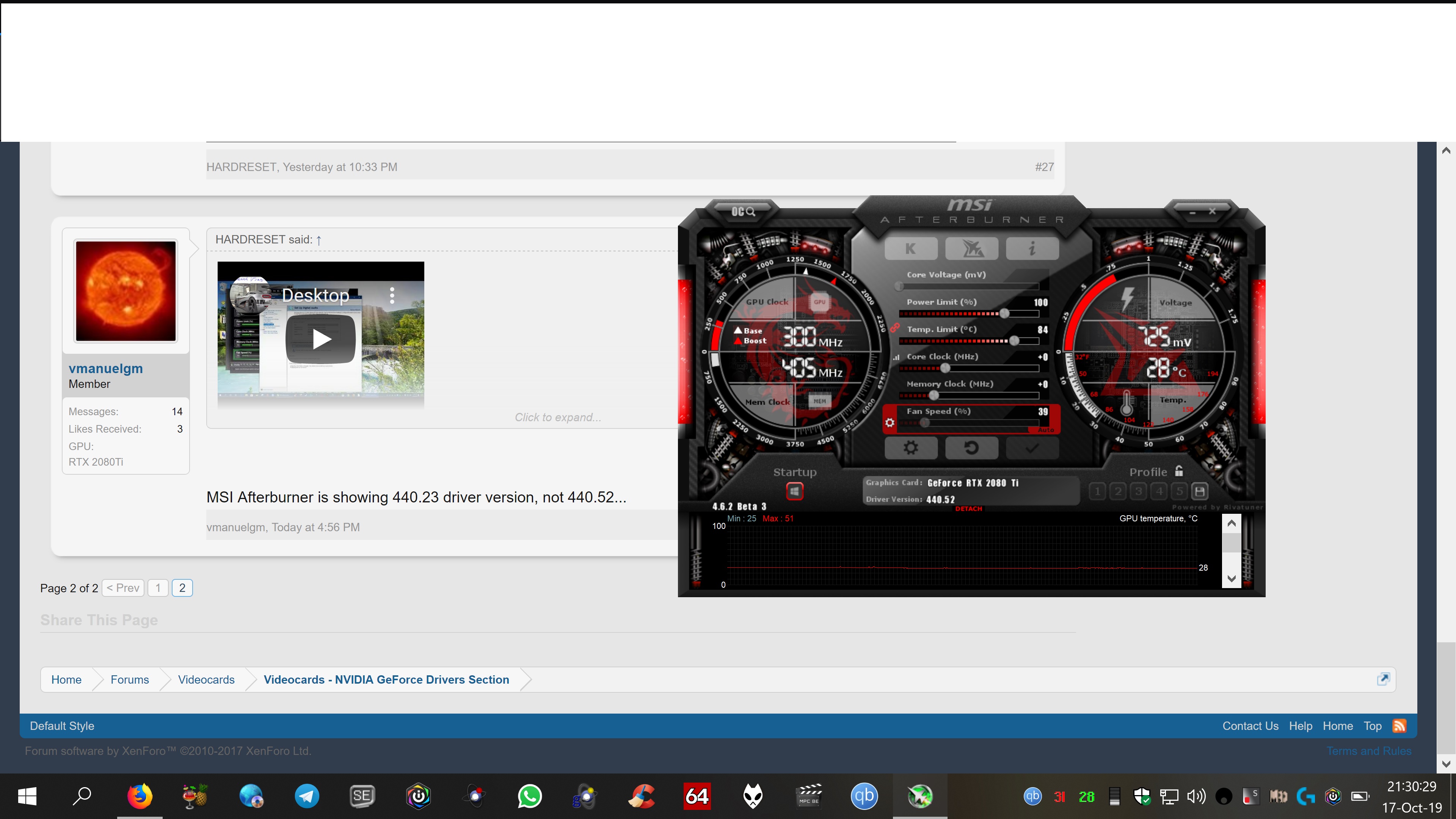Click the Temp. Limit slider handle
This screenshot has height=819, width=1456.
point(1014,341)
